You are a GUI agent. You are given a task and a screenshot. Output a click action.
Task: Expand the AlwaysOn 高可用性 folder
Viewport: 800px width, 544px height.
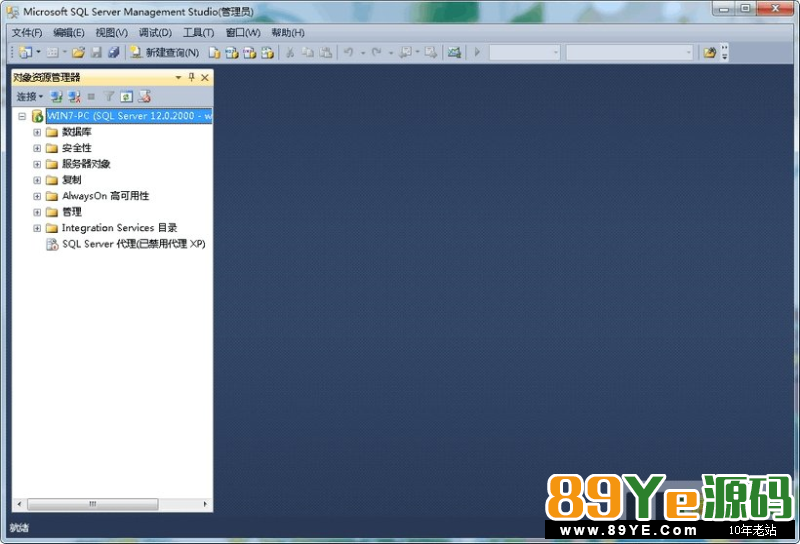tap(37, 196)
